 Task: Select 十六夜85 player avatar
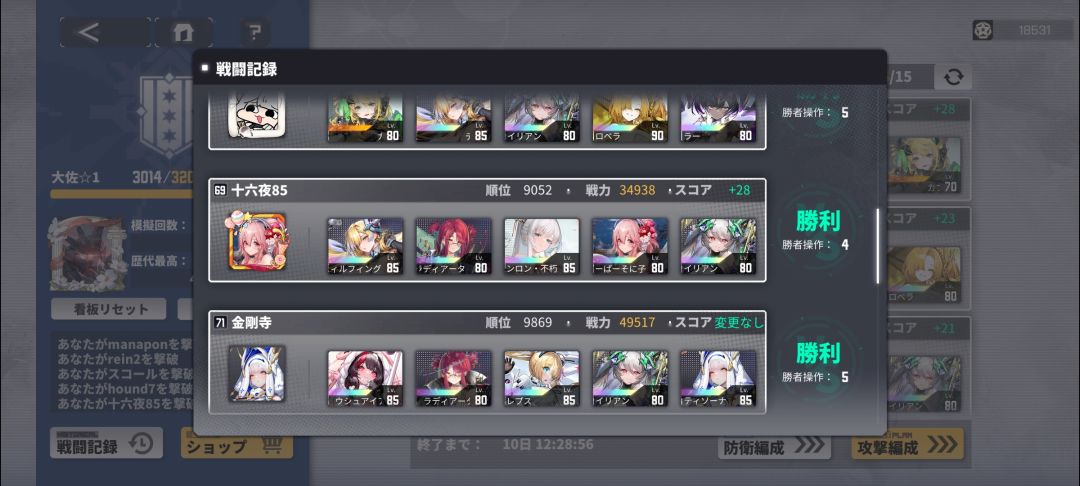coord(257,241)
